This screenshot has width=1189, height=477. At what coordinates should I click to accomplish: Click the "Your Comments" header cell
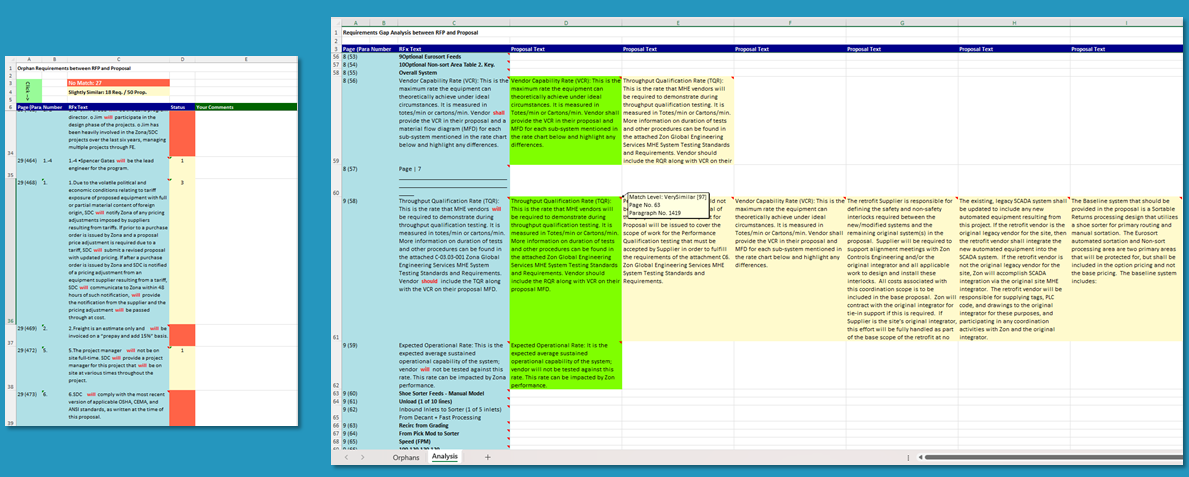[x=245, y=107]
